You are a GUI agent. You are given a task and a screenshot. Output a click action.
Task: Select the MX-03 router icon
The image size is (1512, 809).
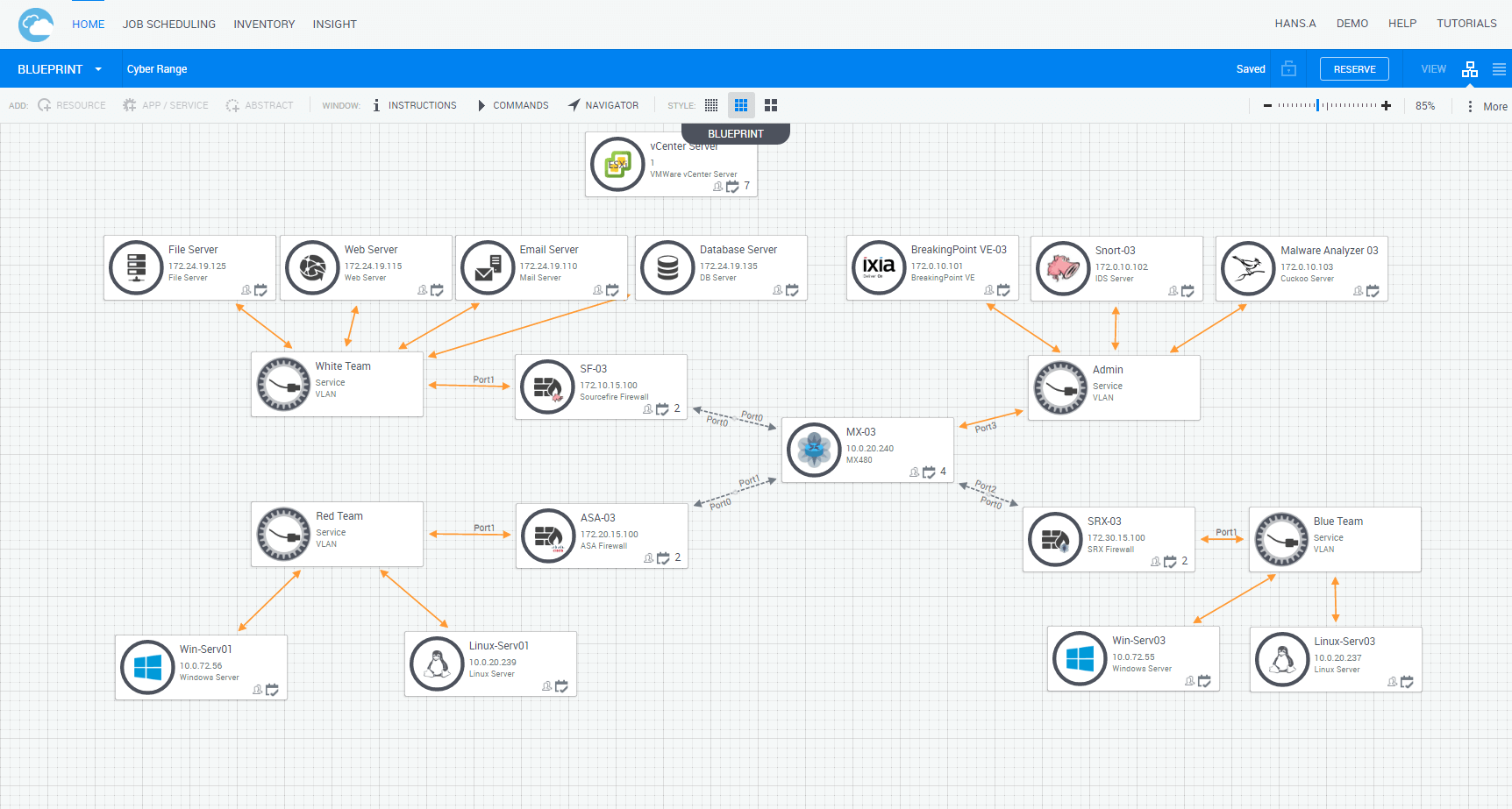click(814, 450)
